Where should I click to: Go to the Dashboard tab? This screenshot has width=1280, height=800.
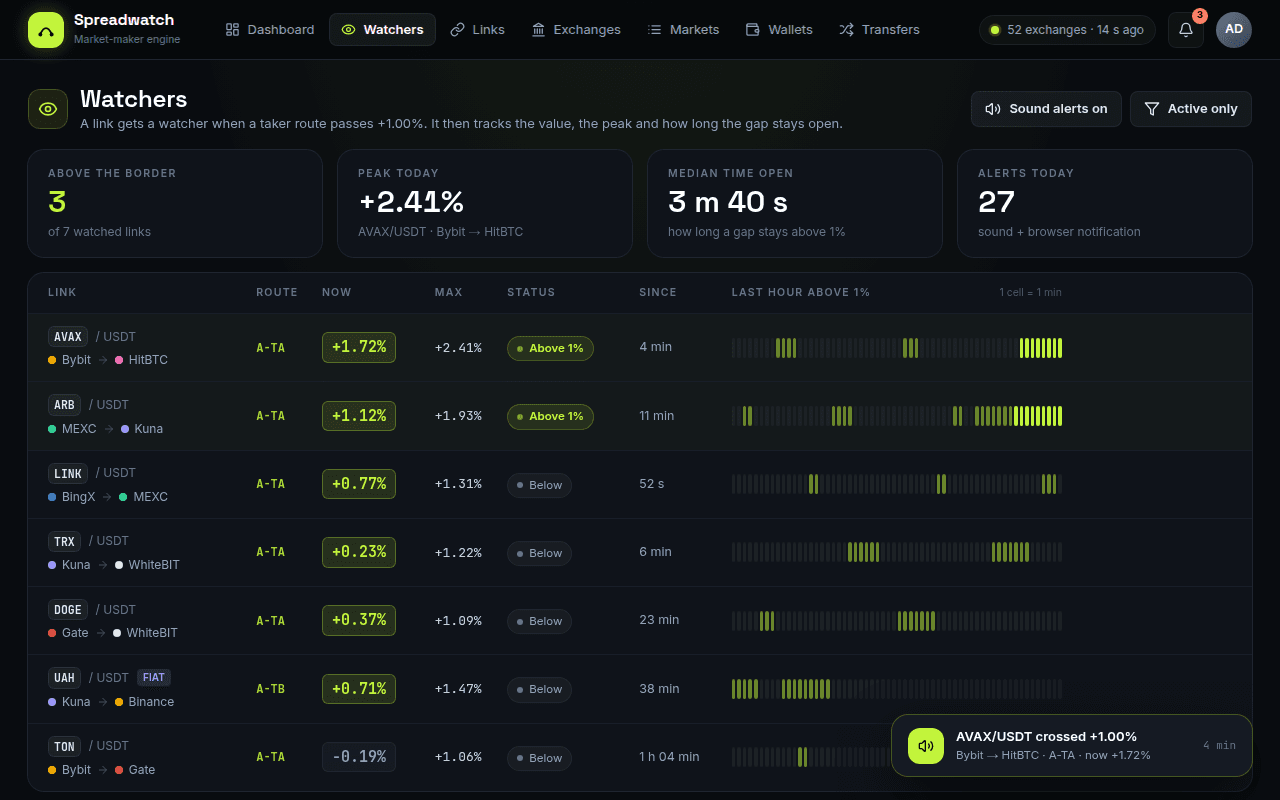[x=270, y=30]
